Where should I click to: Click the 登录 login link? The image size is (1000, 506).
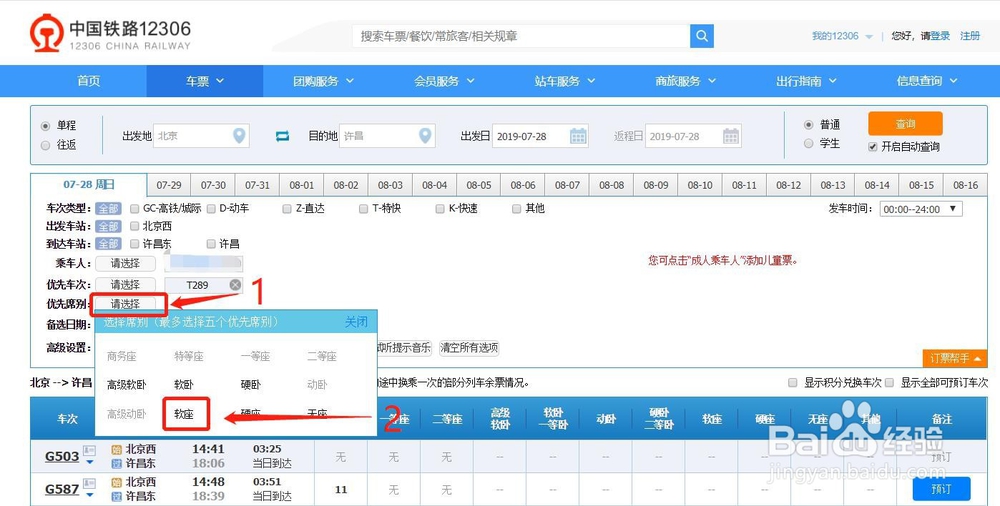point(940,36)
